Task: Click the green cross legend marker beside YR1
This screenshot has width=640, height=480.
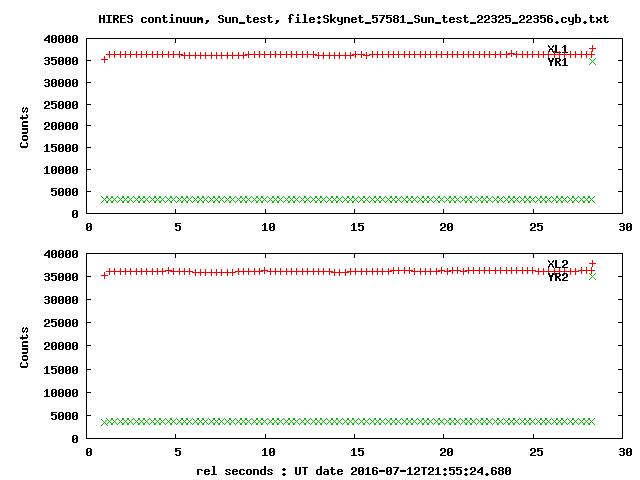Action: (x=592, y=61)
